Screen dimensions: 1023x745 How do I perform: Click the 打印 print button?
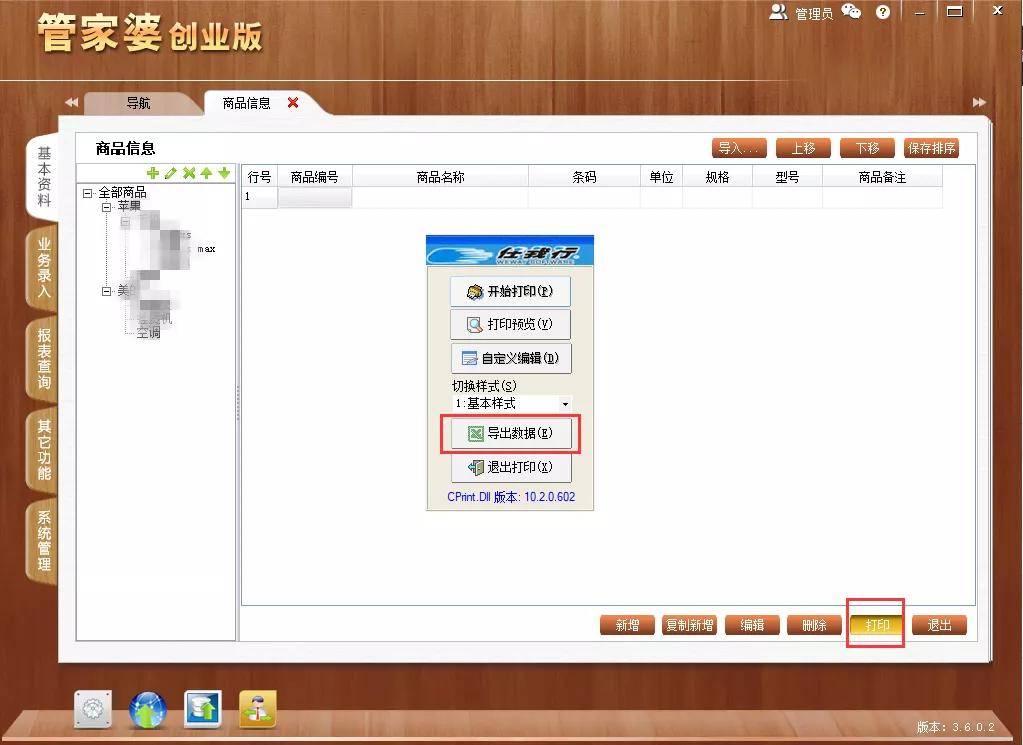click(x=877, y=625)
